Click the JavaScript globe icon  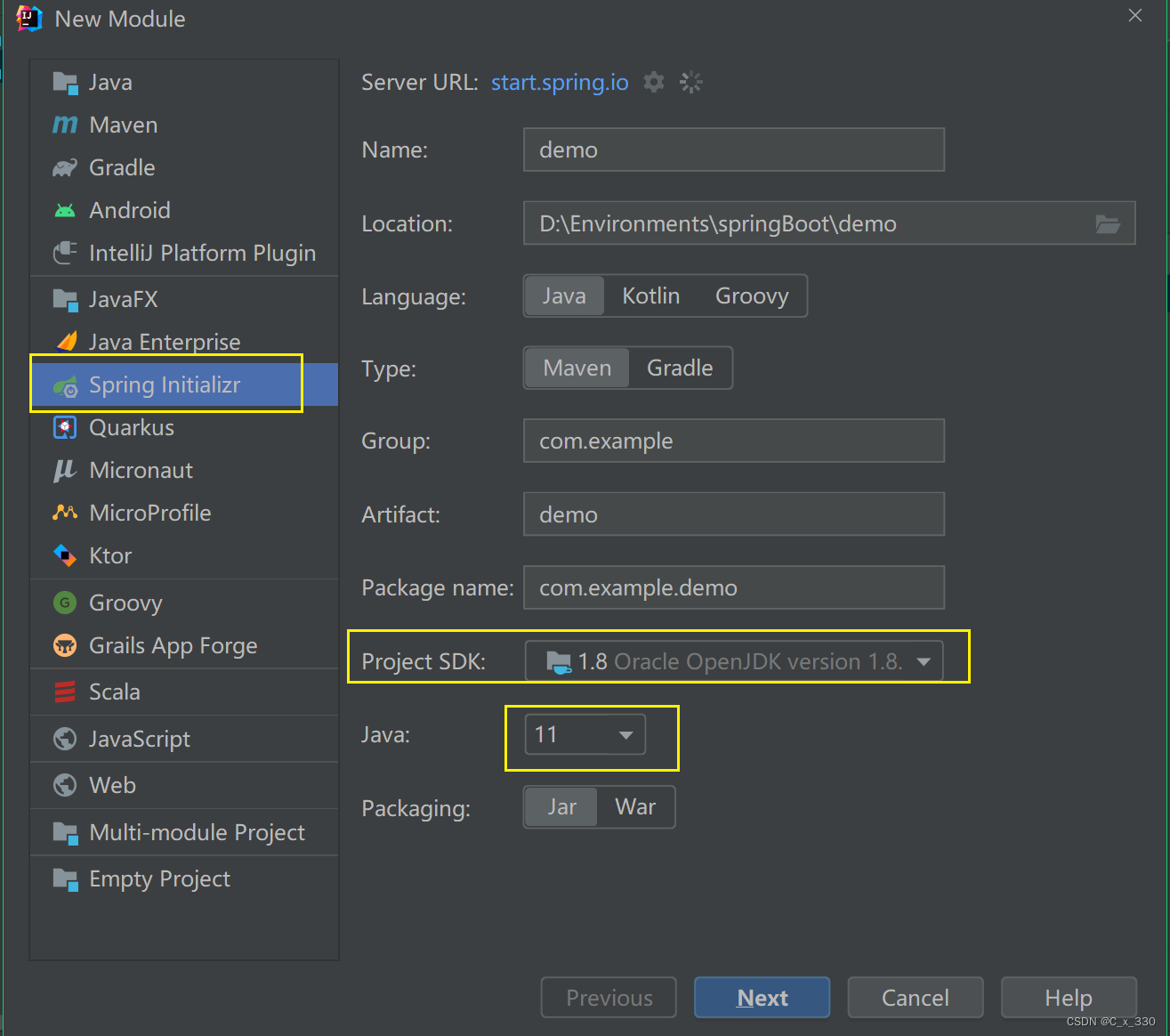coord(65,739)
